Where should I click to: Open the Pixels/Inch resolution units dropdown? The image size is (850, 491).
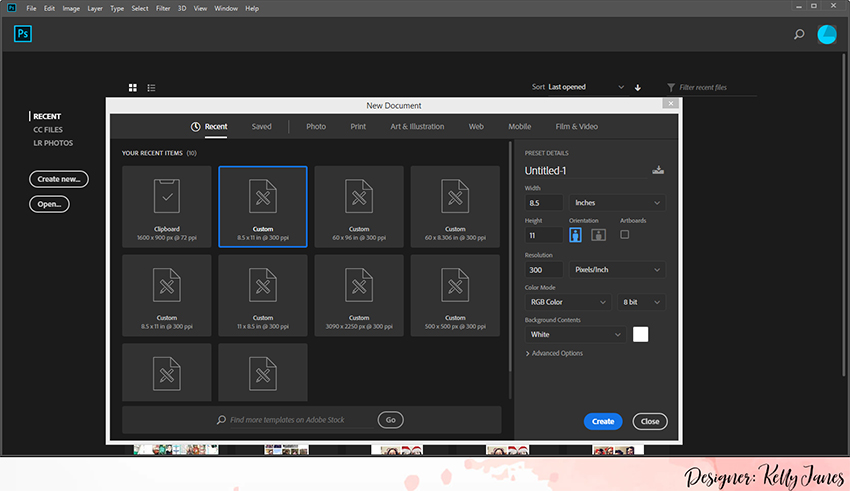point(617,270)
